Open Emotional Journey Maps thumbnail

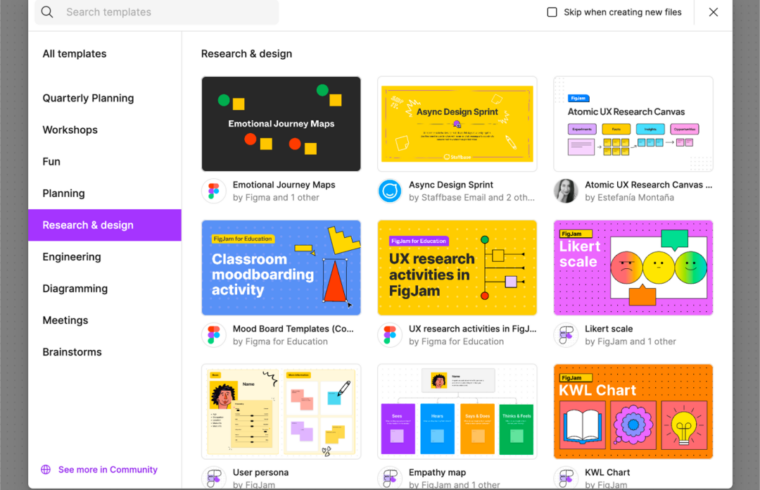click(281, 124)
